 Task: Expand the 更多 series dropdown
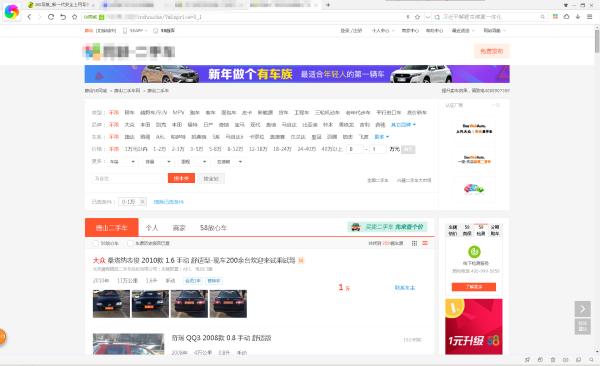[382, 137]
